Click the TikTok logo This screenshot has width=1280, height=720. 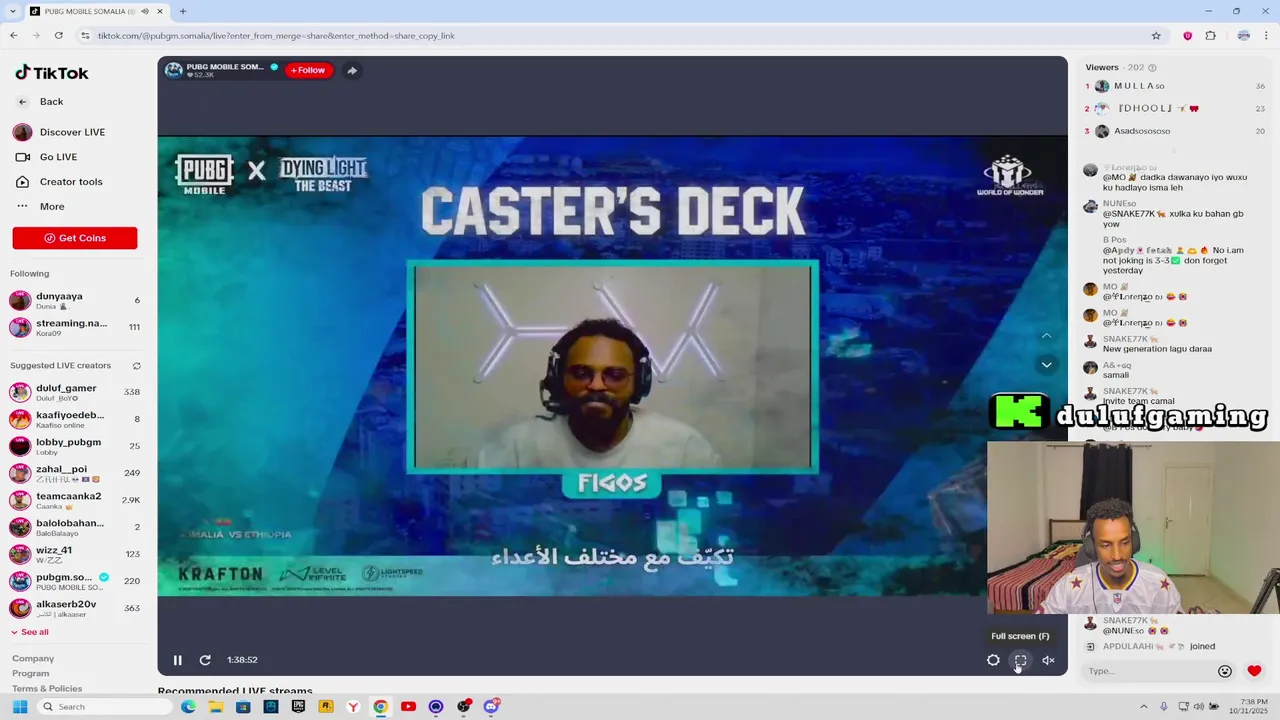tap(51, 73)
